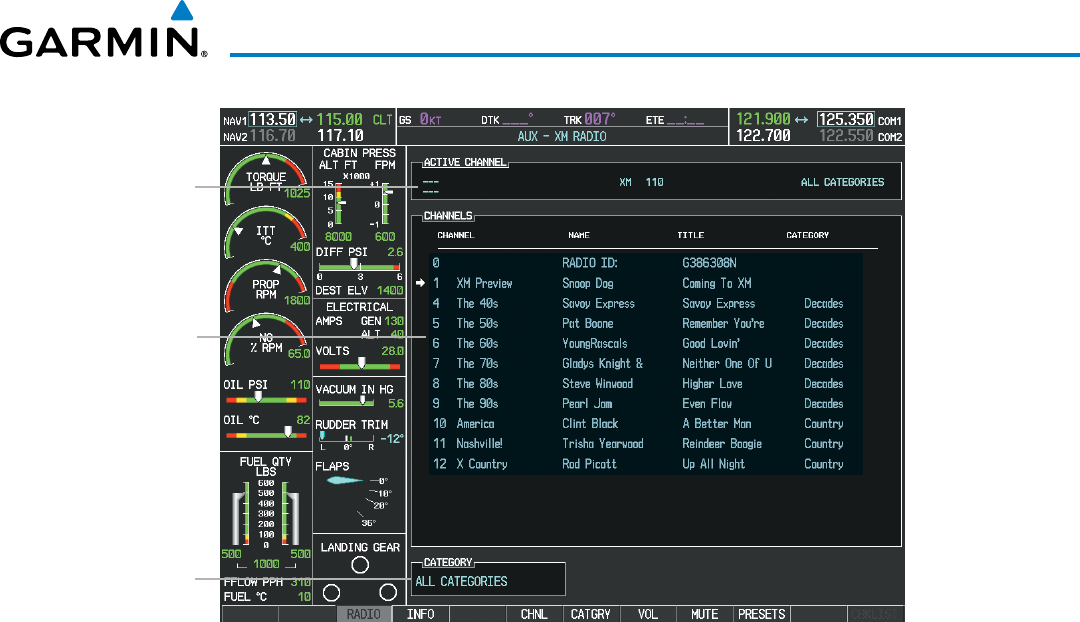Click the white channel selection arrow cursor
The height and width of the screenshot is (622, 1080).
(420, 283)
